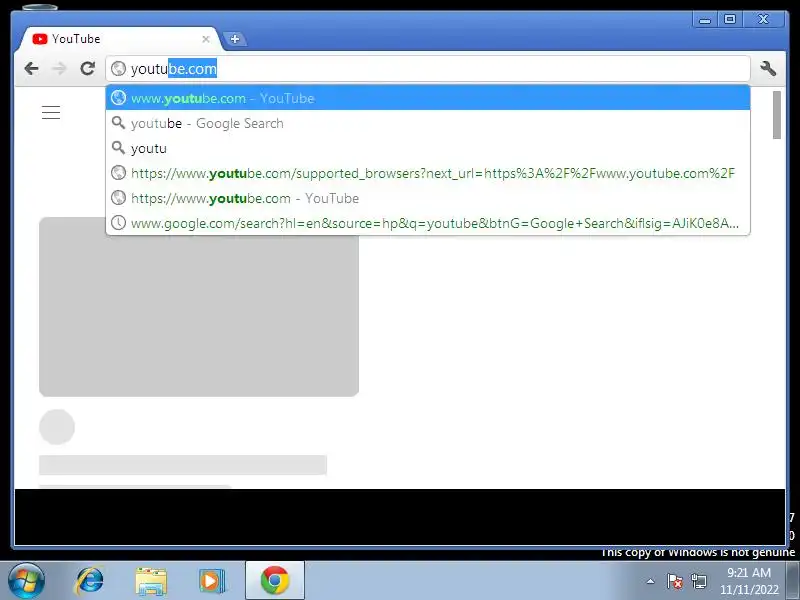Select the supported_browsers URL suggestion
The width and height of the screenshot is (800, 600).
[x=428, y=173]
